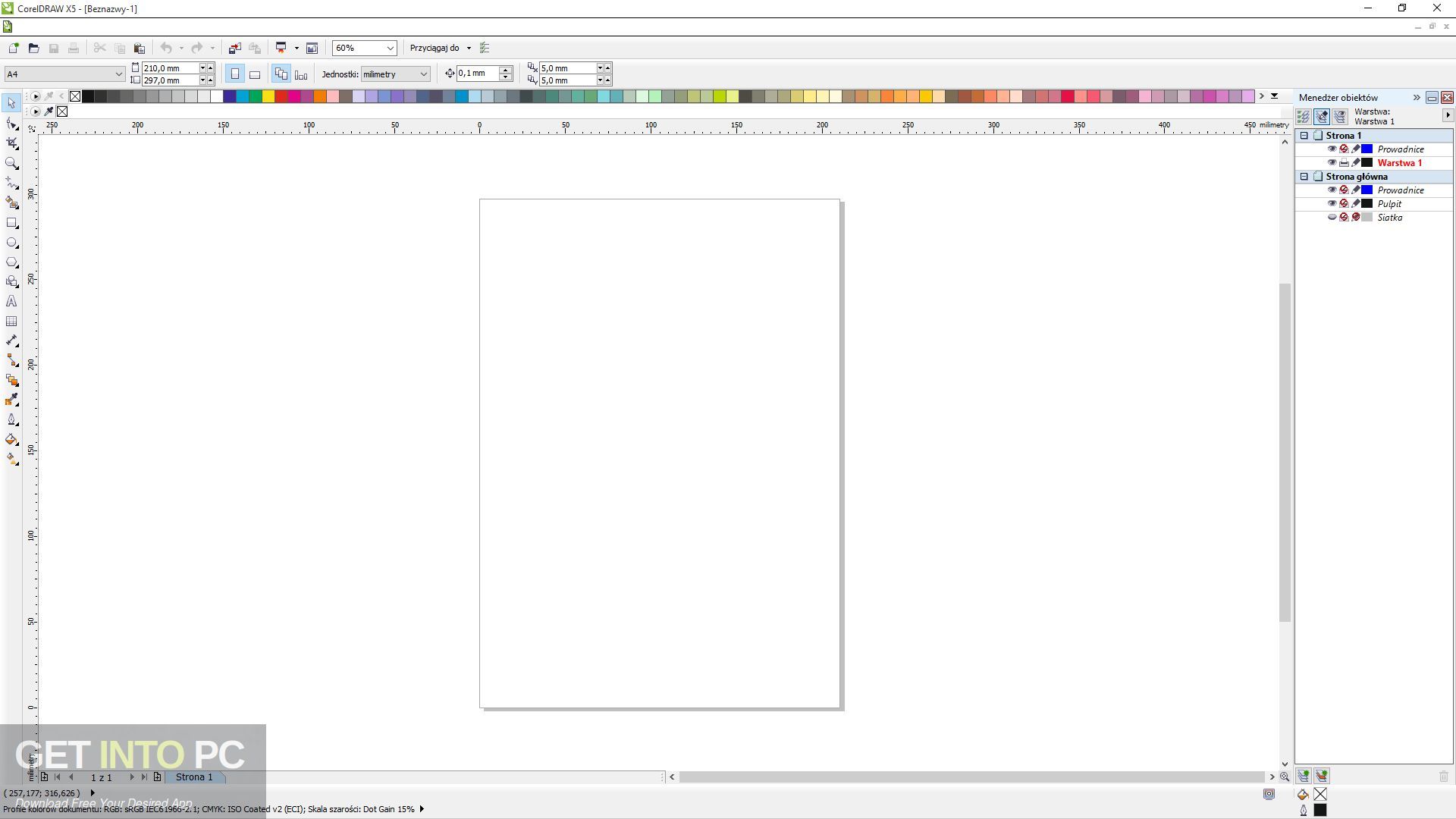The height and width of the screenshot is (819, 1456).
Task: Select the Table tool
Action: click(11, 322)
